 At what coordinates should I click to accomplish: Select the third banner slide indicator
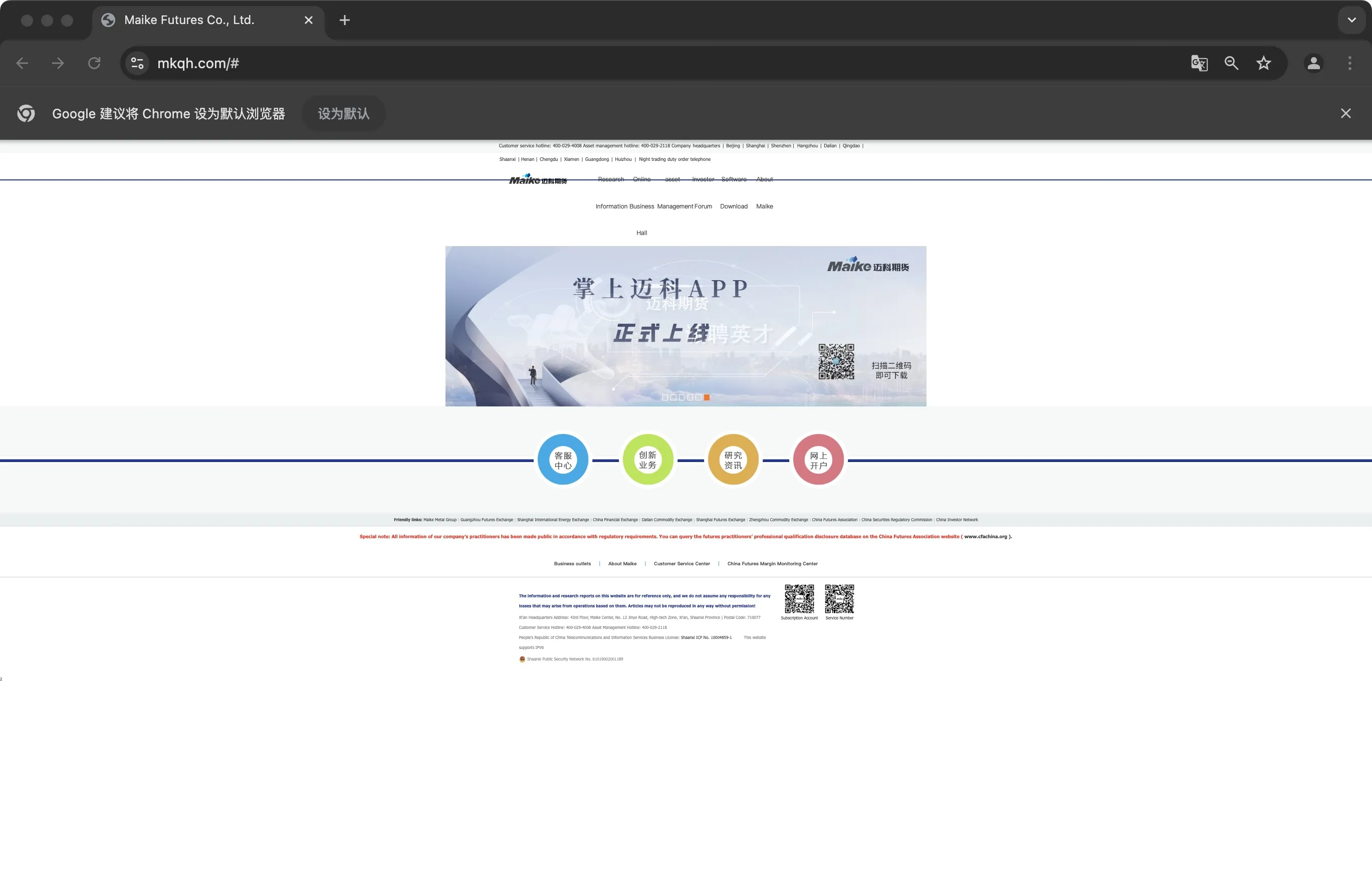681,397
